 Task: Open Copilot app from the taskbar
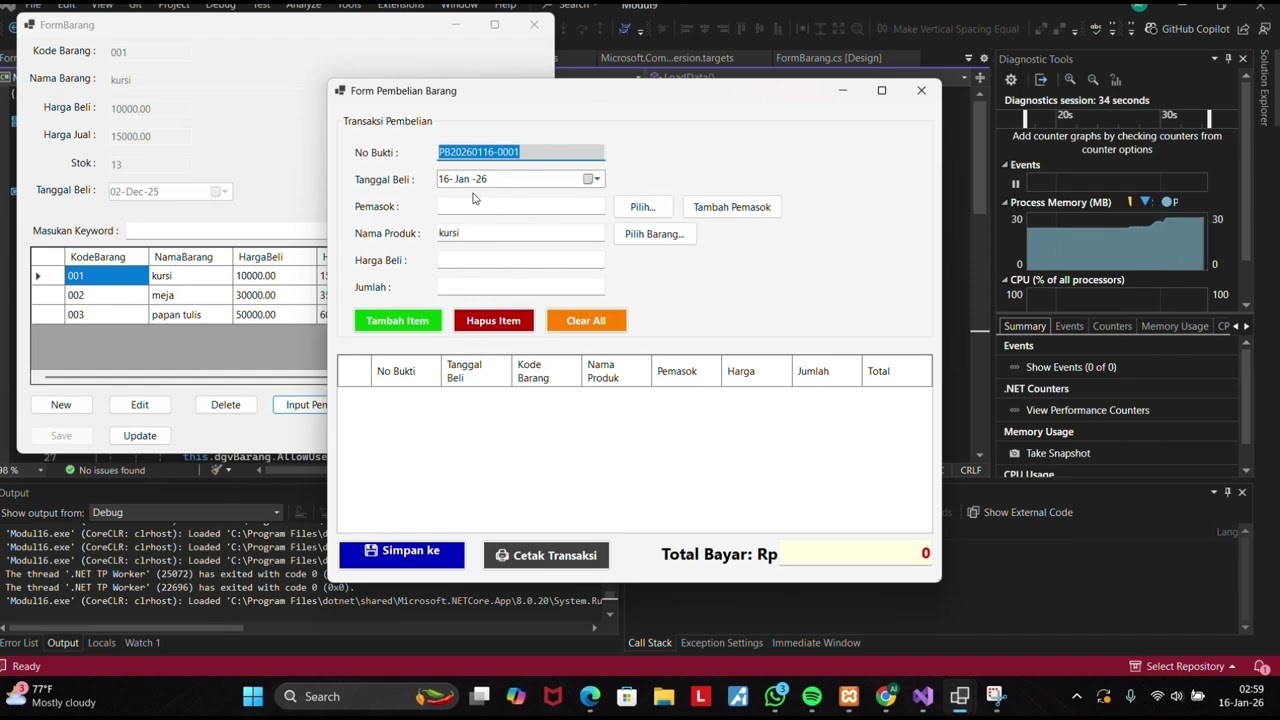pyautogui.click(x=516, y=696)
